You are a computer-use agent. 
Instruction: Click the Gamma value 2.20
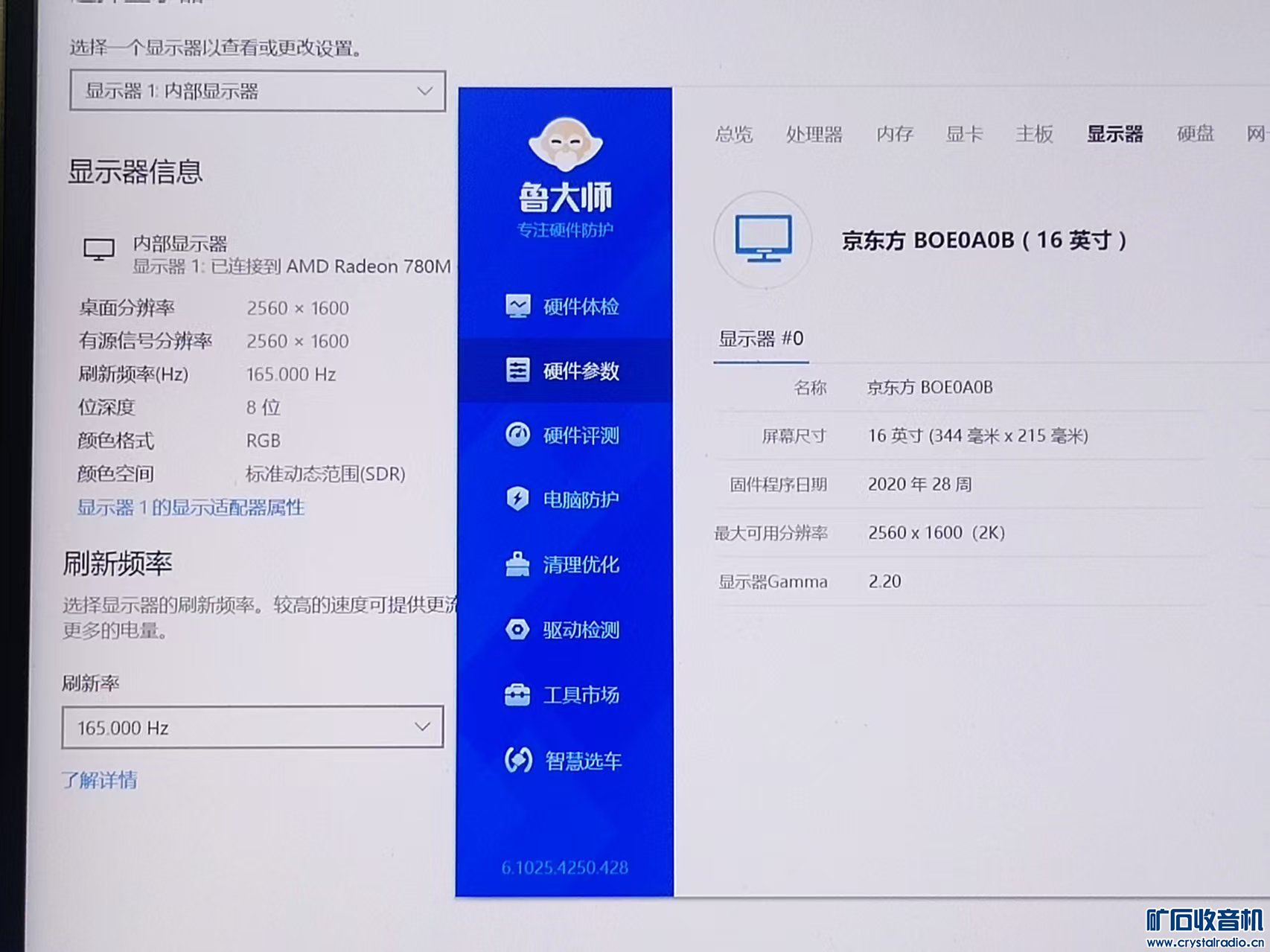[x=884, y=581]
